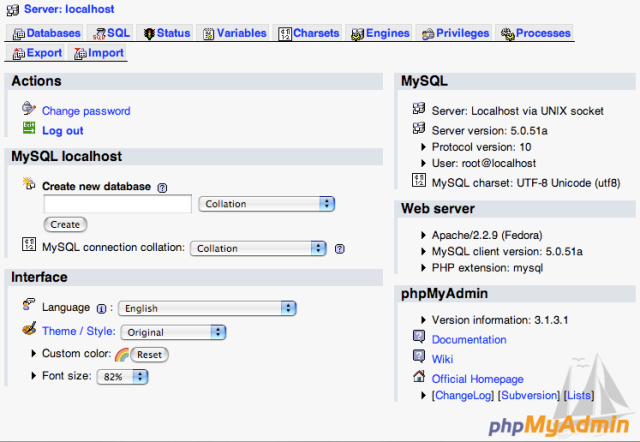Click the Privileges tab icon
The width and height of the screenshot is (640, 442).
[x=428, y=34]
